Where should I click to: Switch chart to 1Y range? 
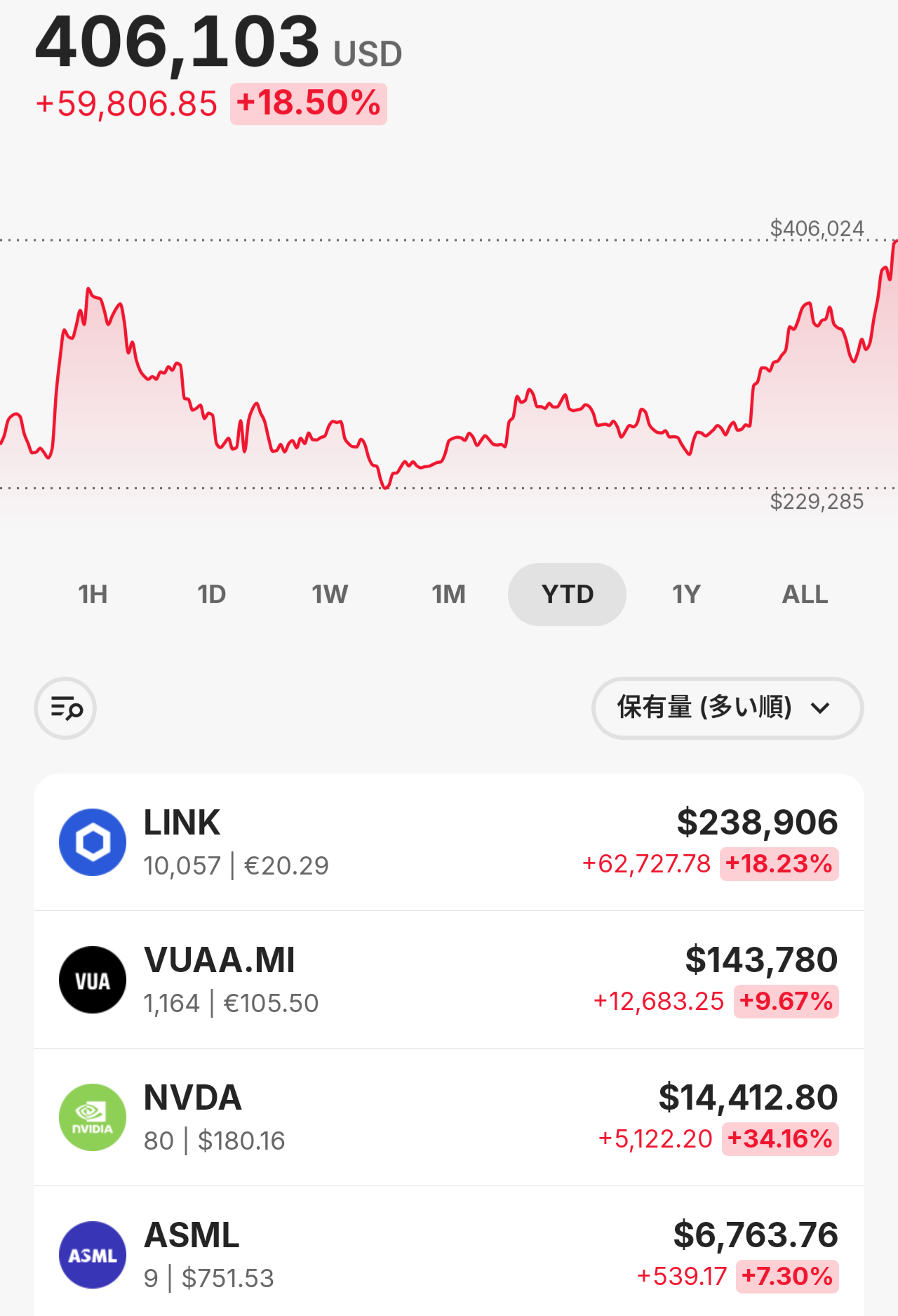coord(686,594)
